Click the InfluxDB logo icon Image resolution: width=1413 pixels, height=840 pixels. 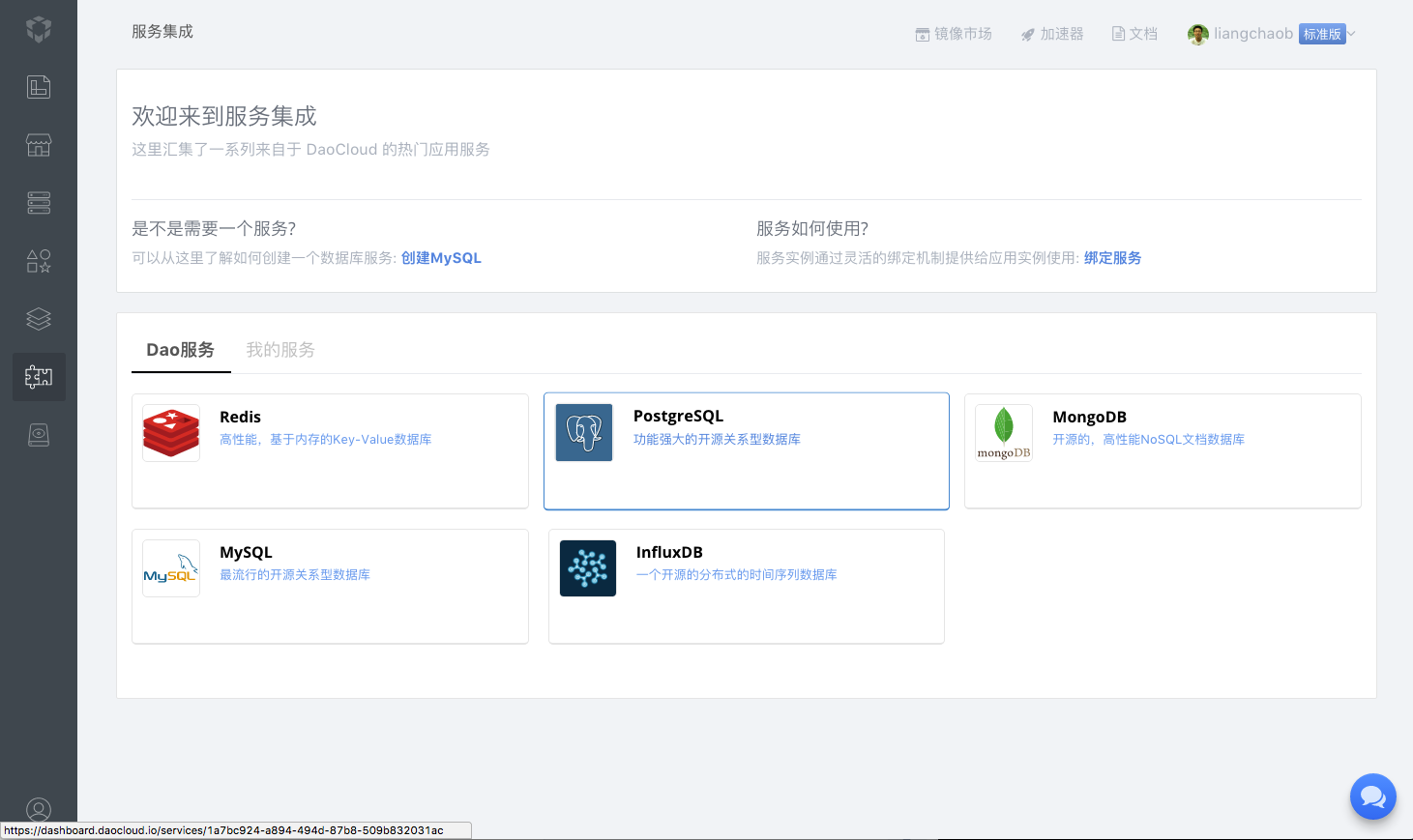pyautogui.click(x=588, y=568)
